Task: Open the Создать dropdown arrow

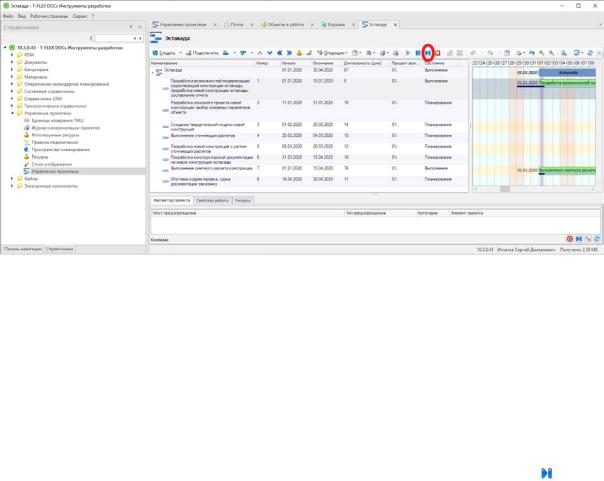Action: pos(180,53)
